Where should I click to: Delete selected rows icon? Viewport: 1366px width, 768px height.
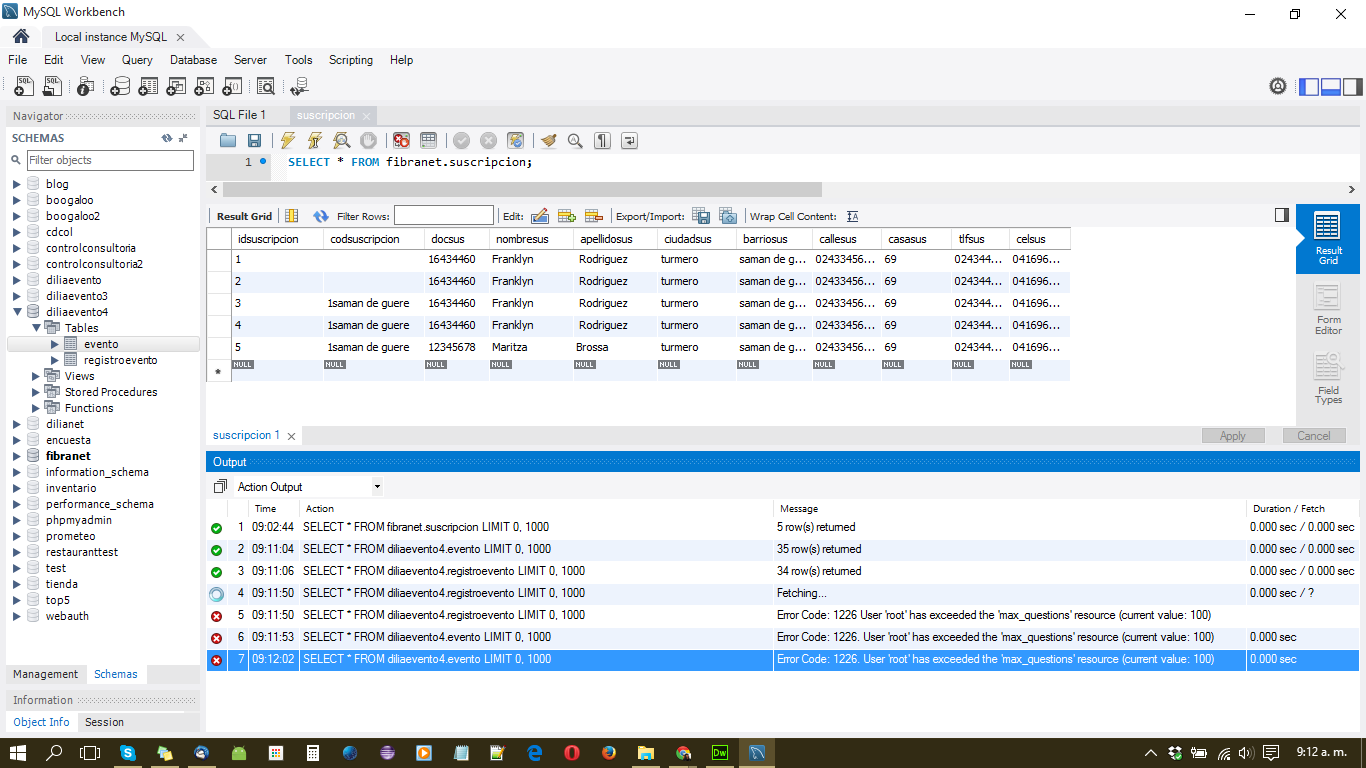(594, 216)
